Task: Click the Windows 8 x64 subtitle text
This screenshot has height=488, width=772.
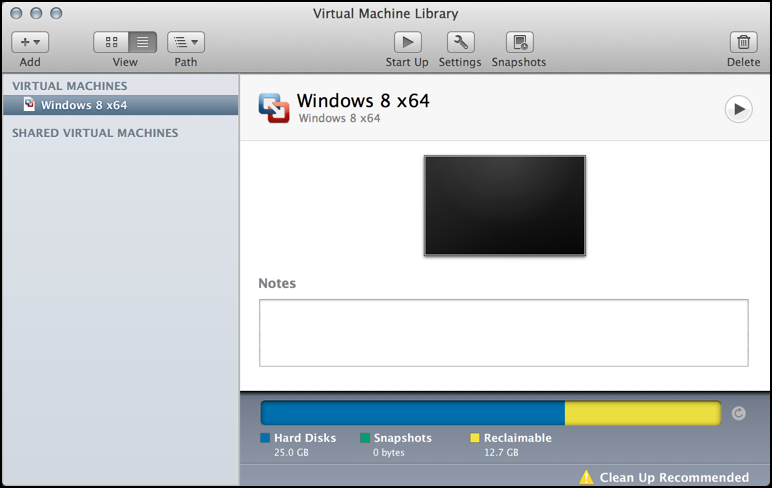Action: coord(339,118)
